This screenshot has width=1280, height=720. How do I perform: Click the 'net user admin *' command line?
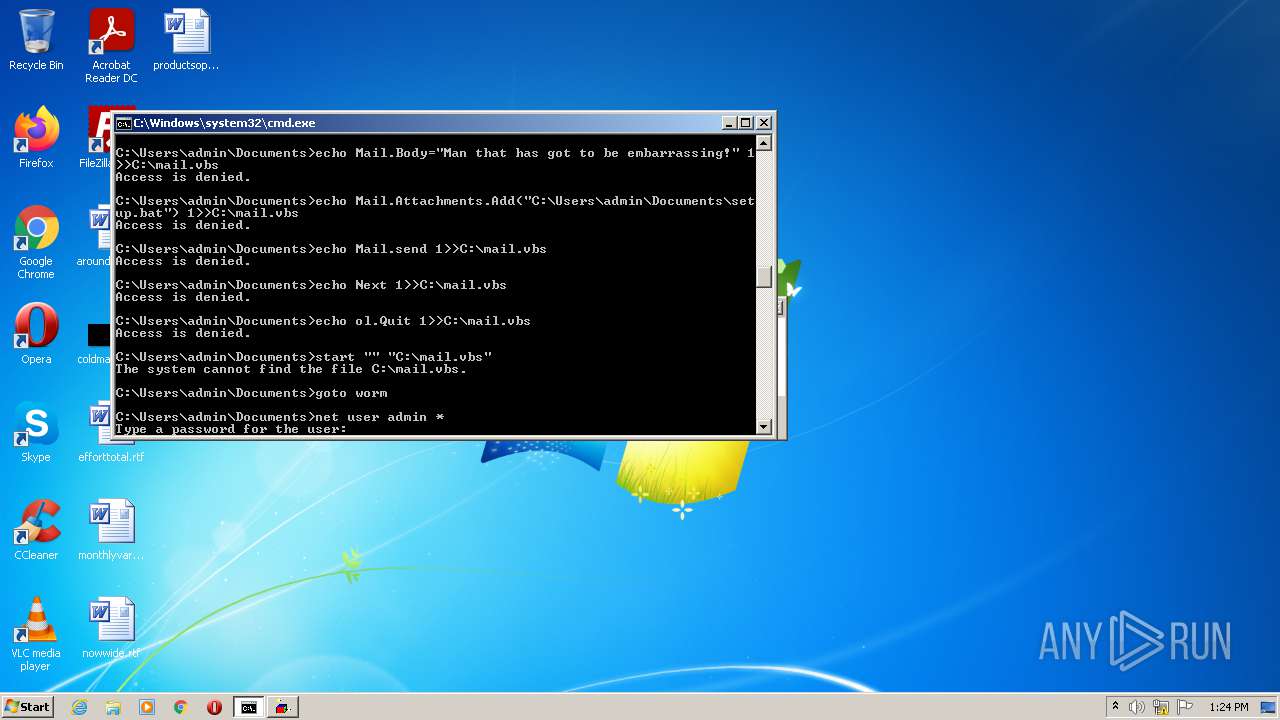click(279, 417)
